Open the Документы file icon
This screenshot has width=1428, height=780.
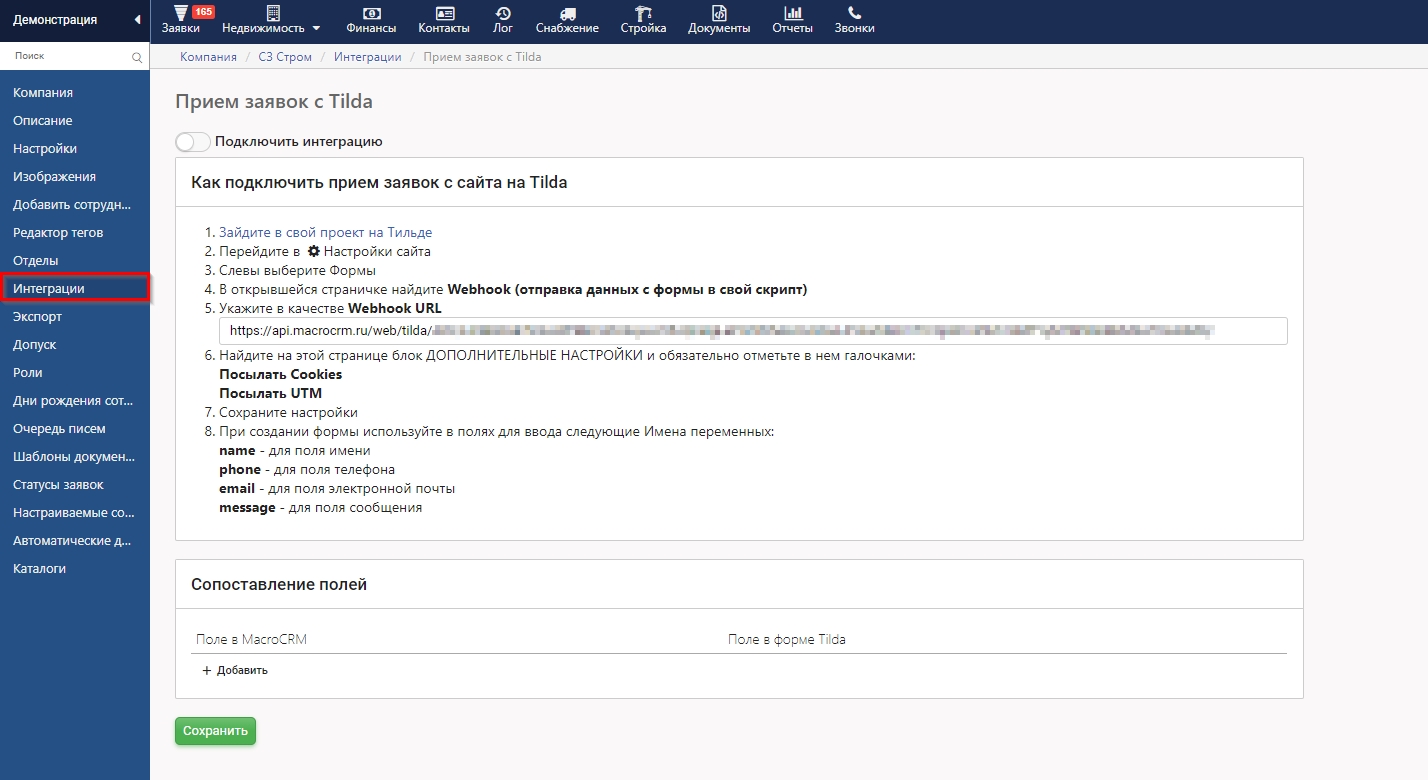point(718,13)
